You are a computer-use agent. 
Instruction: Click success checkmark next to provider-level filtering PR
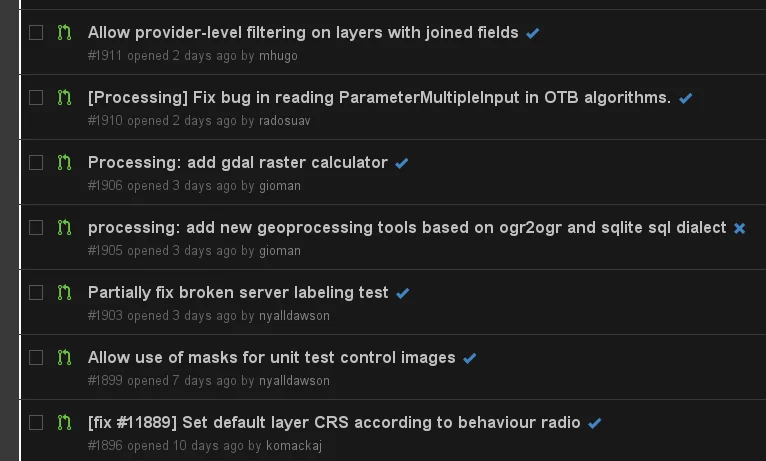point(533,33)
